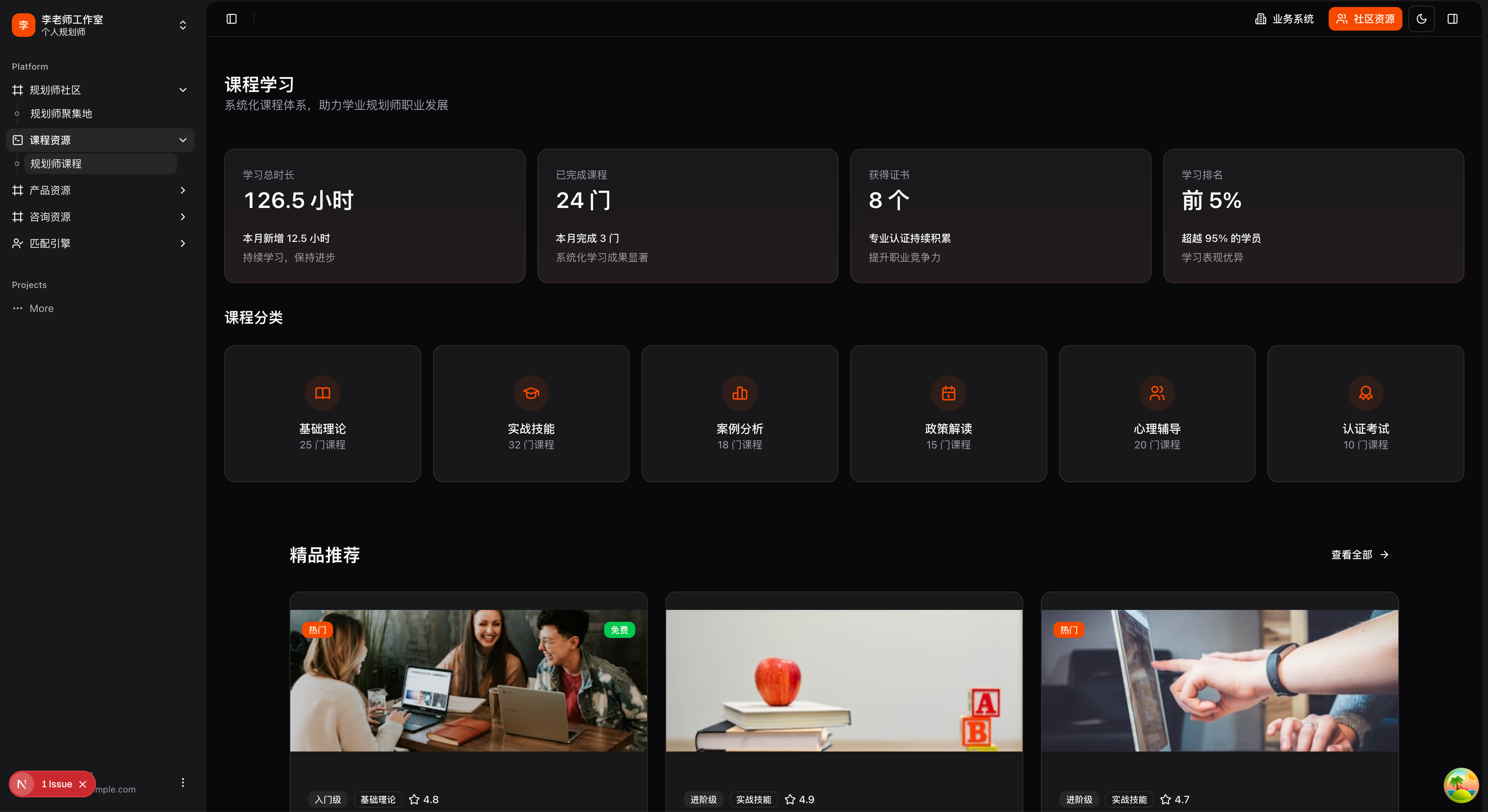
Task: Switch to dark mode with moon icon
Action: point(1421,19)
